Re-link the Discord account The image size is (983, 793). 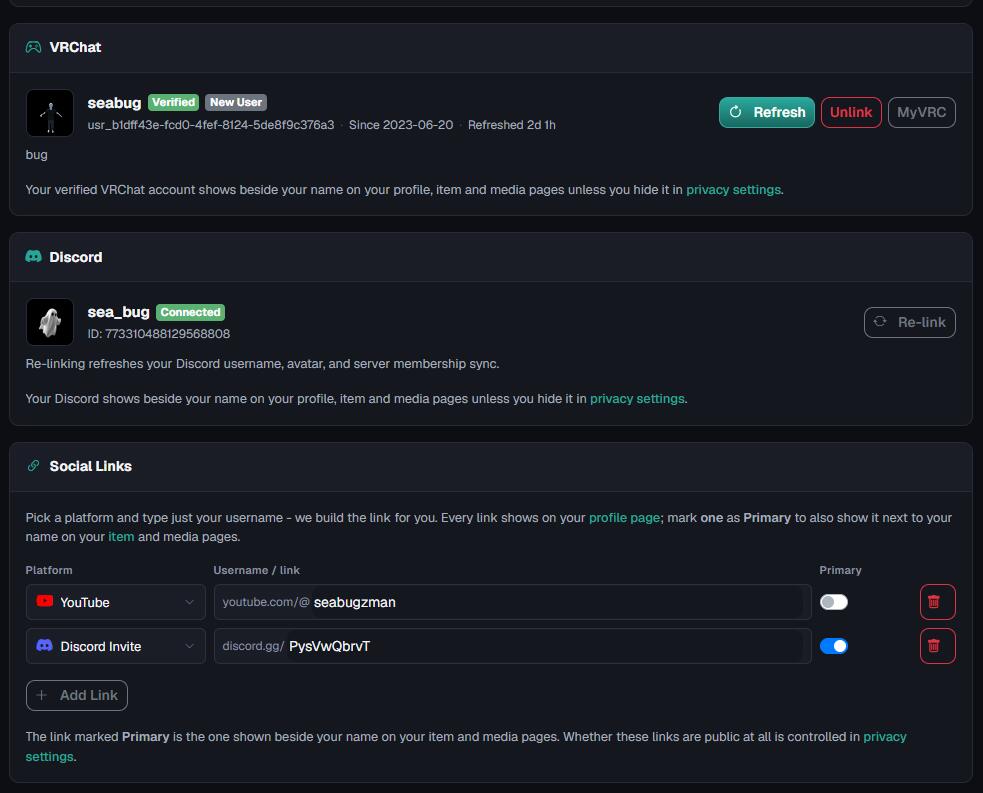[910, 322]
